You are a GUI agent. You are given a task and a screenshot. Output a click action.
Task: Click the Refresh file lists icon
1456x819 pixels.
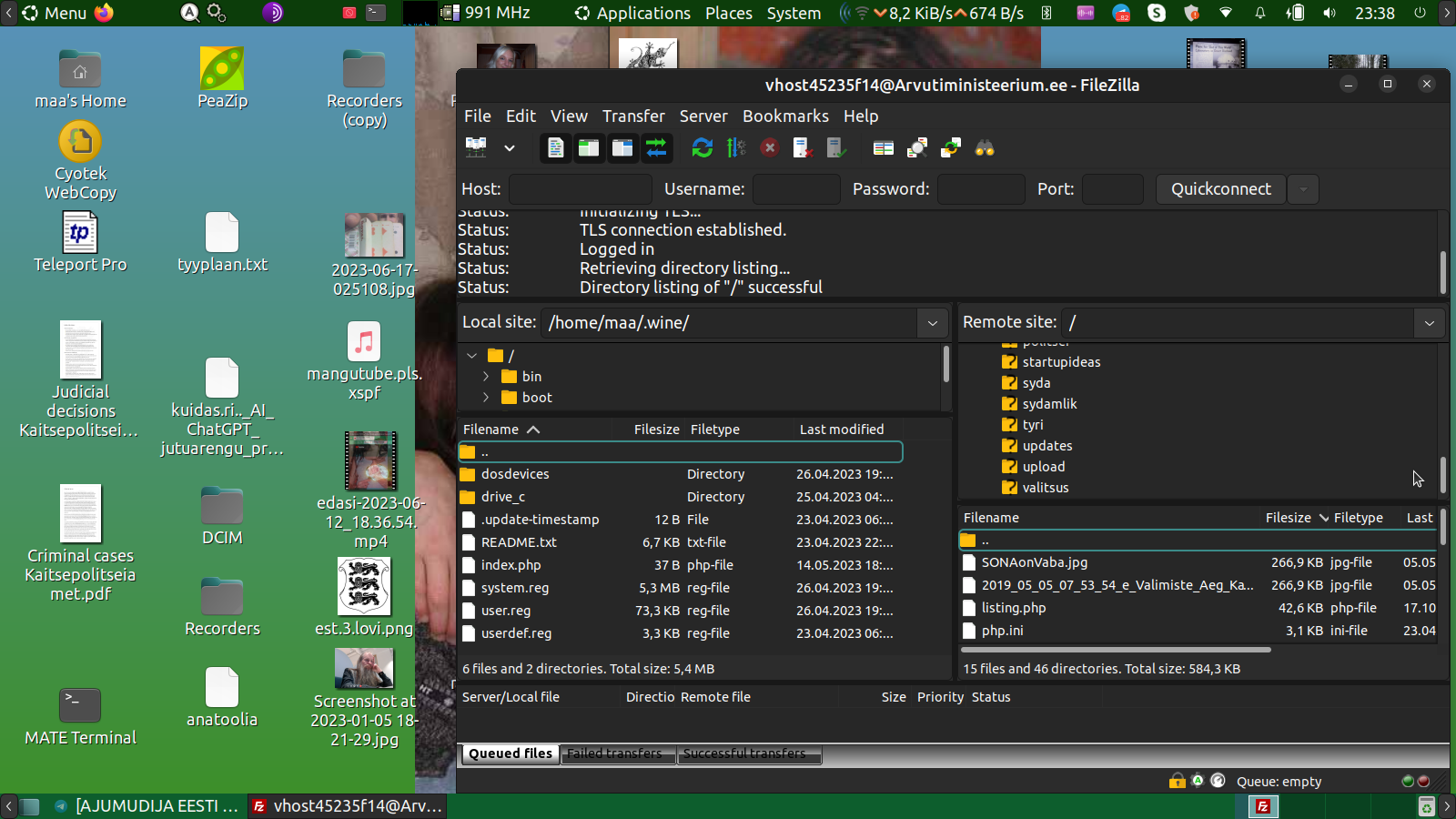click(x=702, y=147)
